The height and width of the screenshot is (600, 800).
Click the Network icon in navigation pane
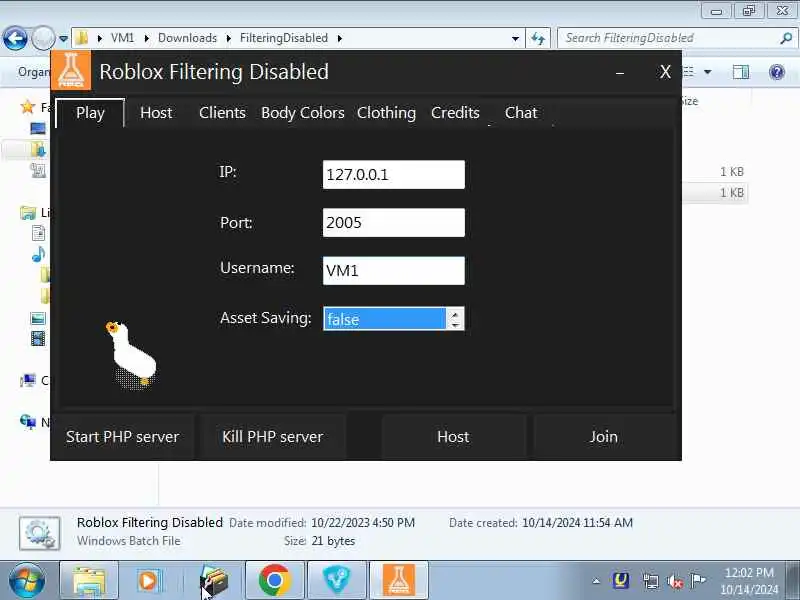(28, 421)
